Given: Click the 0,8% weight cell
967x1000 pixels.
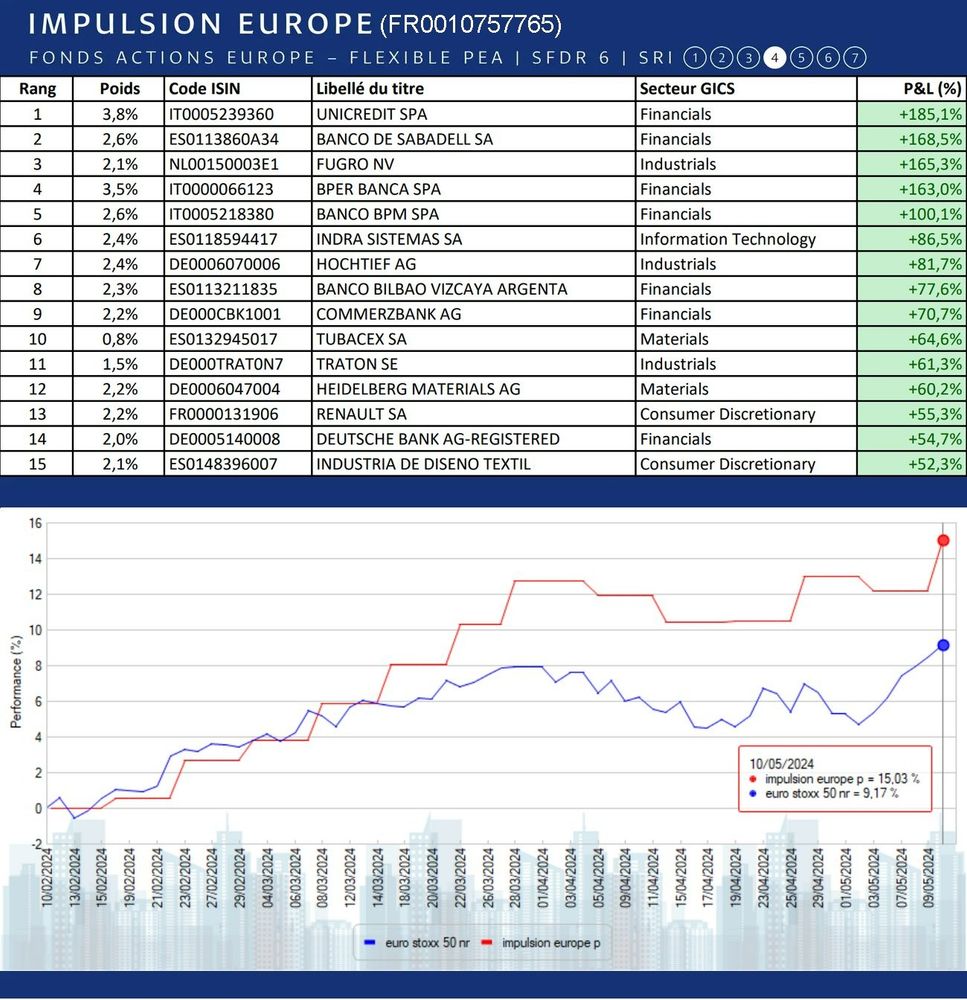Looking at the screenshot, I should coord(119,339).
